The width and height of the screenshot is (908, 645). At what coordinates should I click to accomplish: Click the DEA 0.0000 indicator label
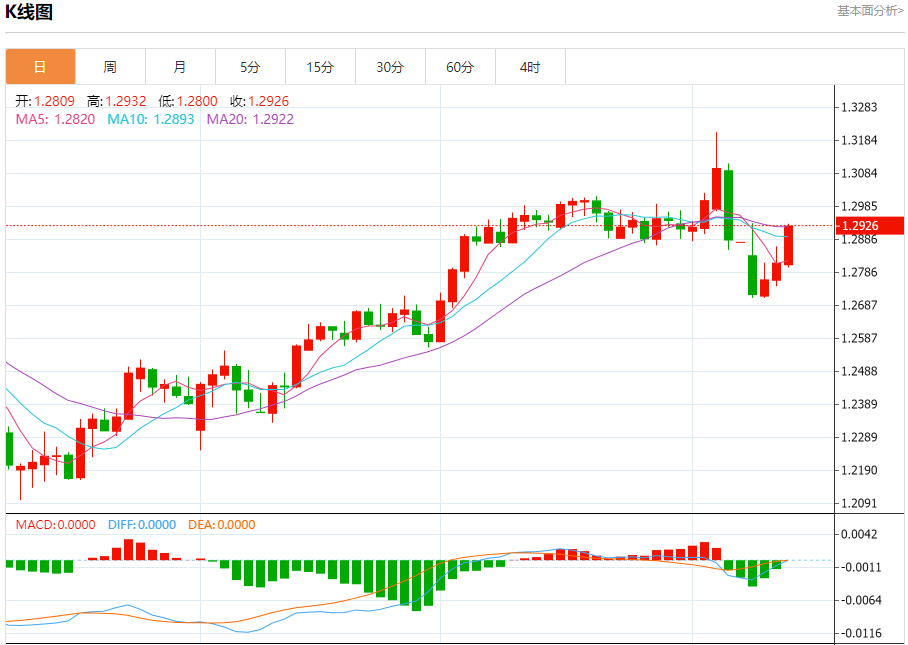coord(222,525)
